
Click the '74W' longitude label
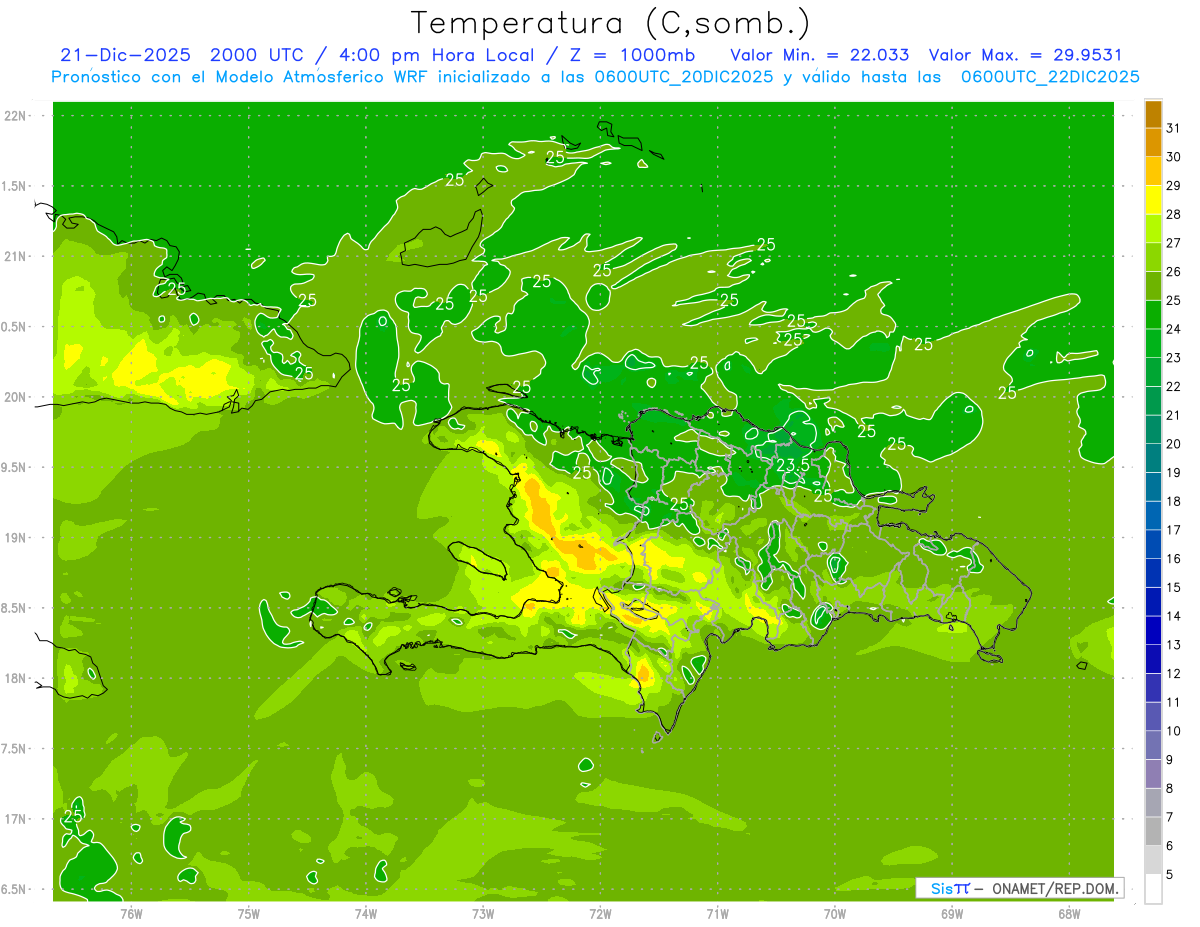pos(365,914)
